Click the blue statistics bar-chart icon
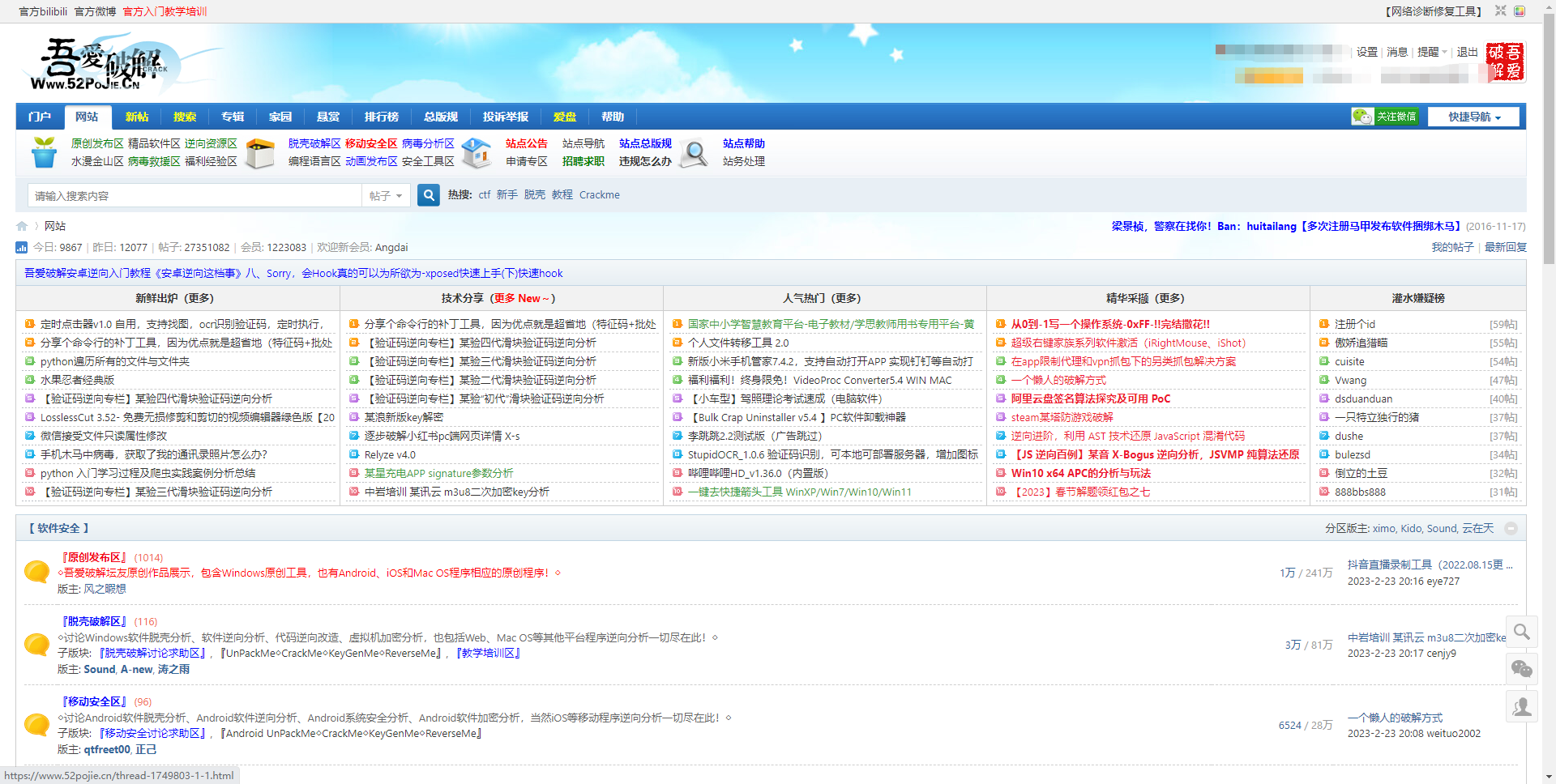This screenshot has width=1556, height=784. click(22, 248)
